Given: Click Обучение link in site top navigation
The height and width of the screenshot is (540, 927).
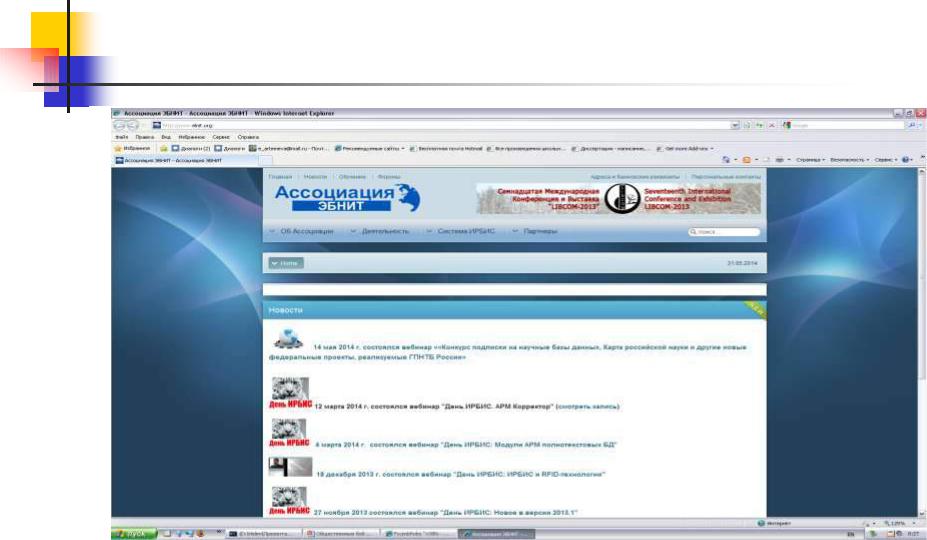Looking at the screenshot, I should pos(352,176).
